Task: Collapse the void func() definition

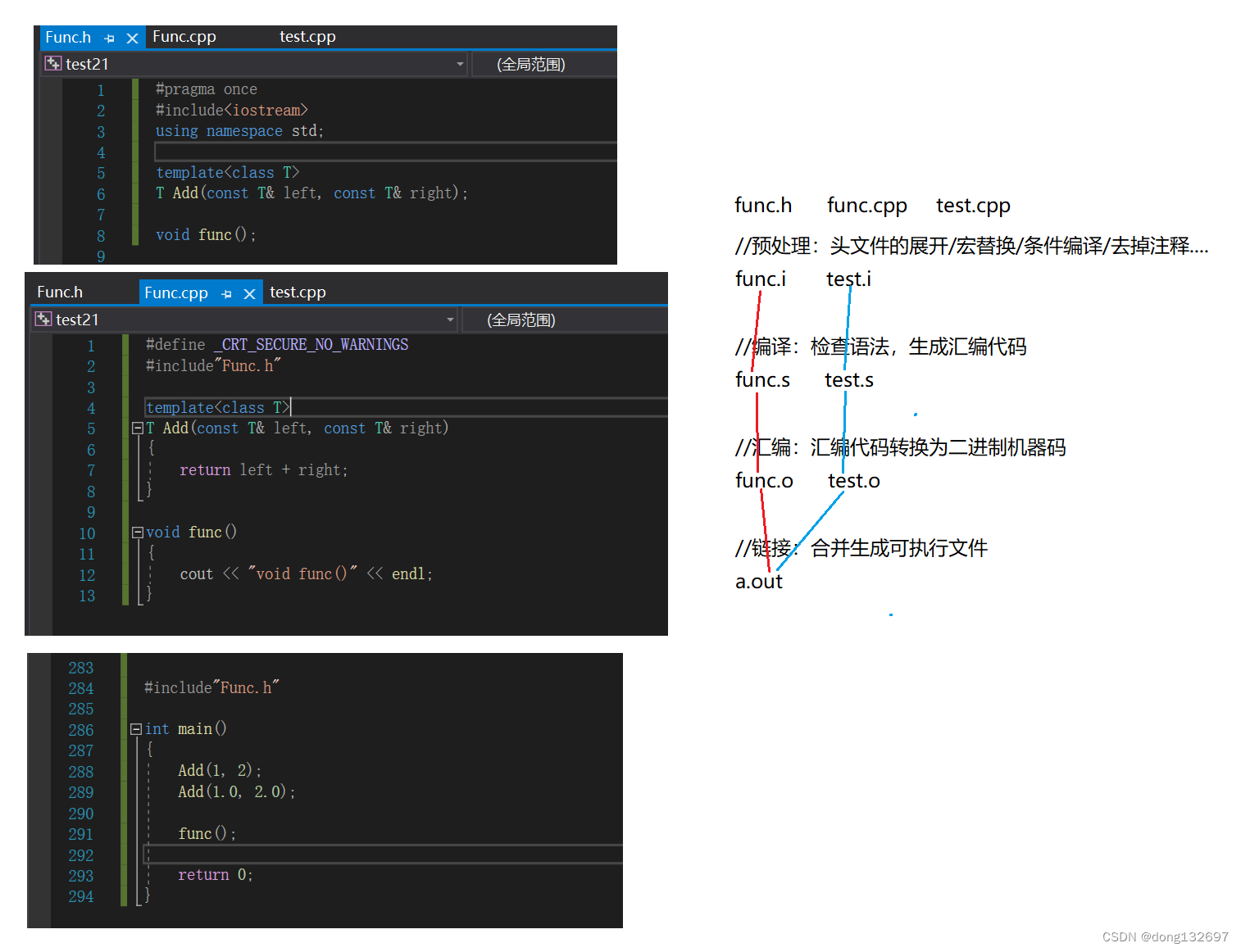Action: click(x=138, y=533)
